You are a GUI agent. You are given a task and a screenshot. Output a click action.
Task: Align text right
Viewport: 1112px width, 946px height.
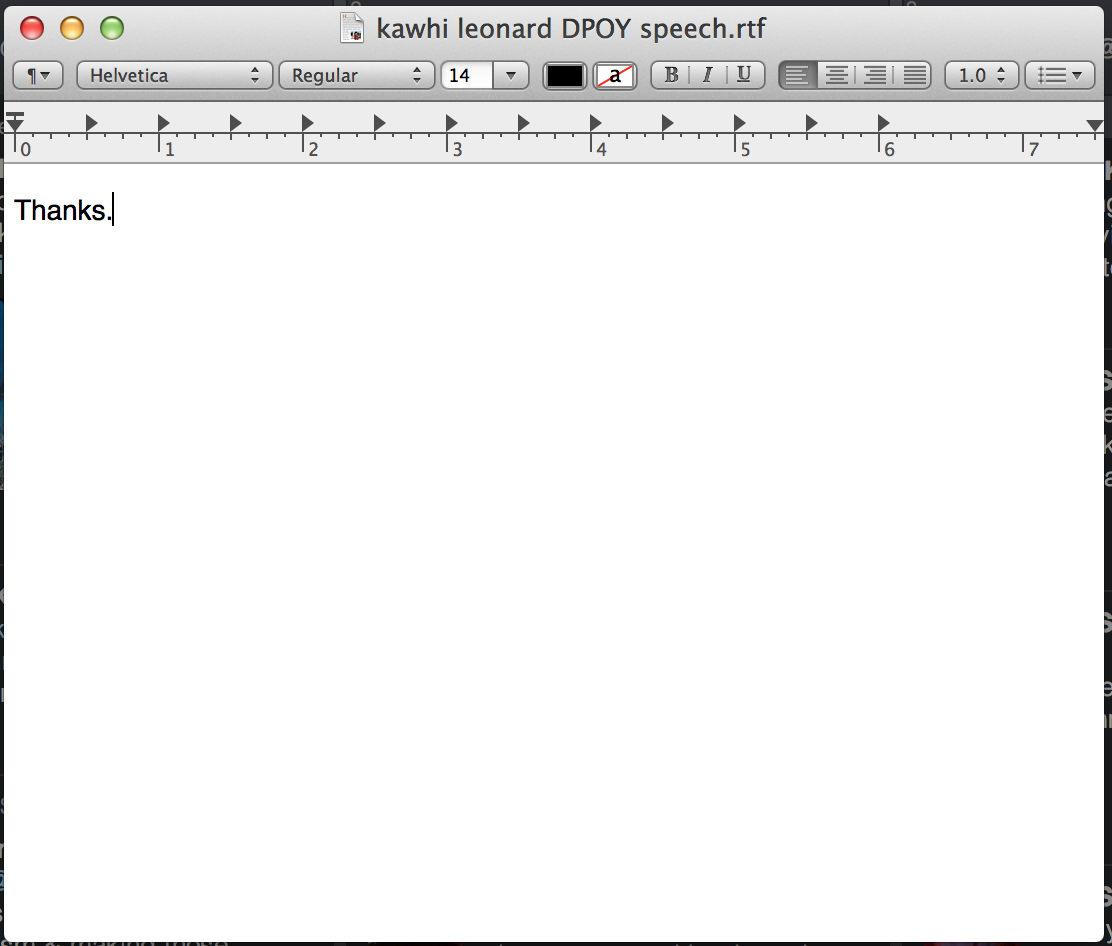874,75
